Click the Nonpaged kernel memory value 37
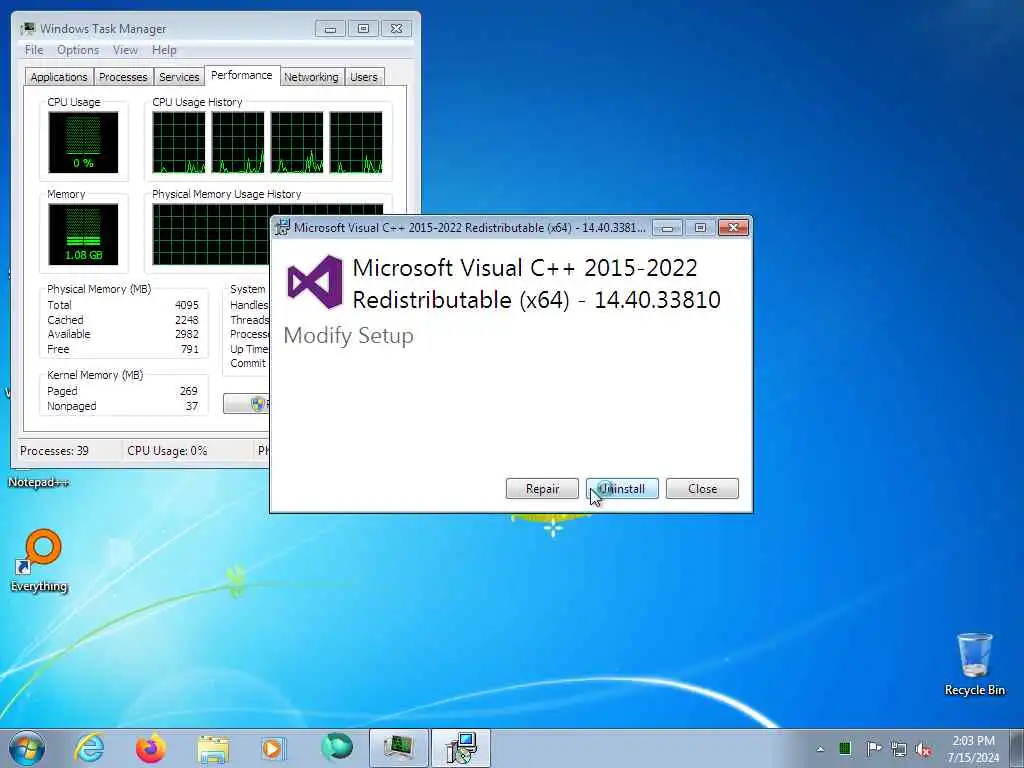 tap(192, 406)
